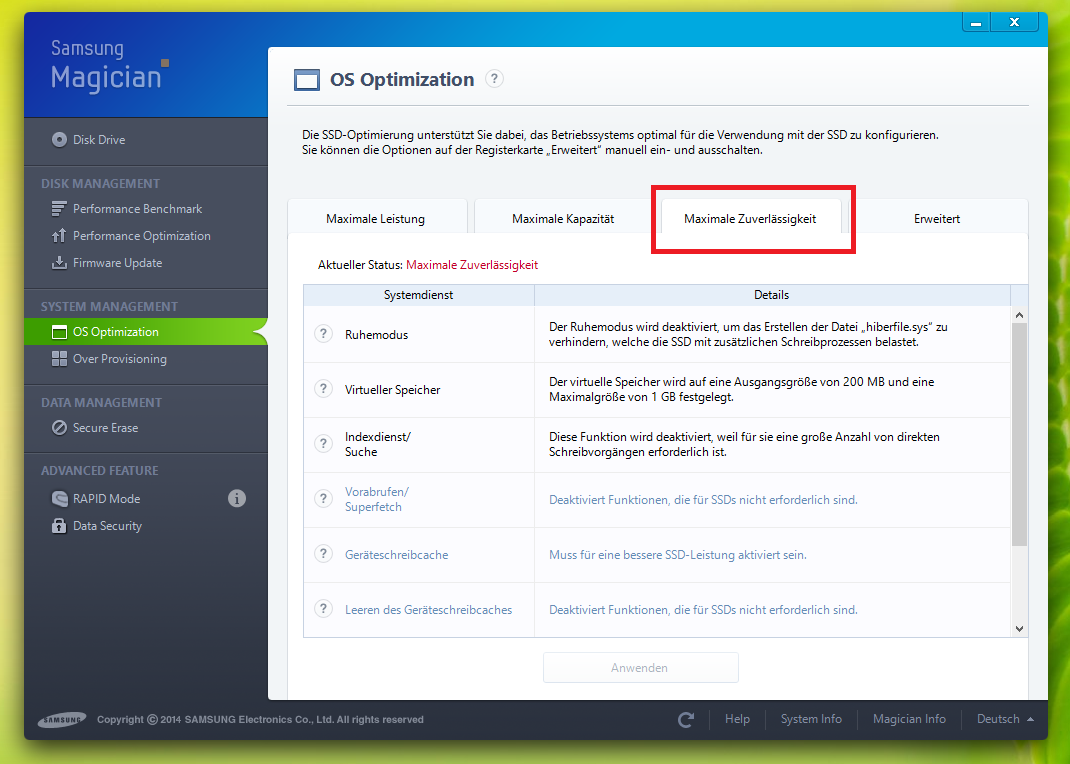Click help icon beside OS Optimization title

pos(494,79)
